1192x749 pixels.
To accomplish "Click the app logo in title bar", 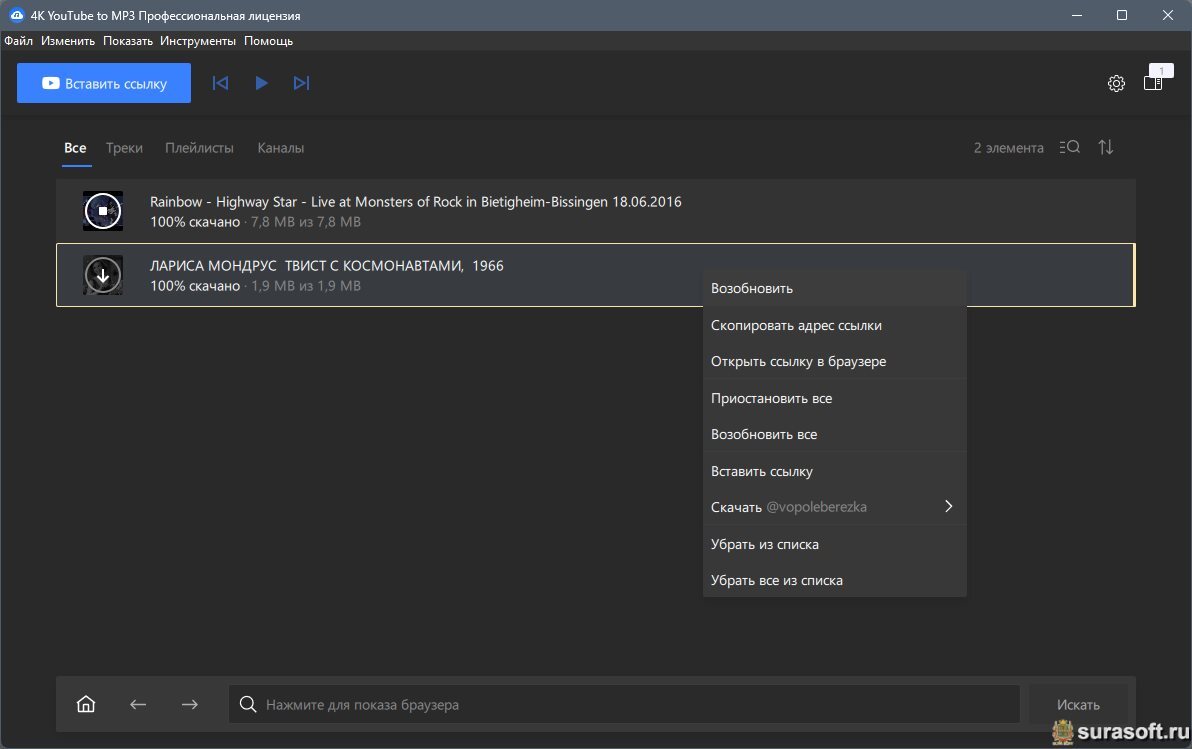I will (16, 15).
